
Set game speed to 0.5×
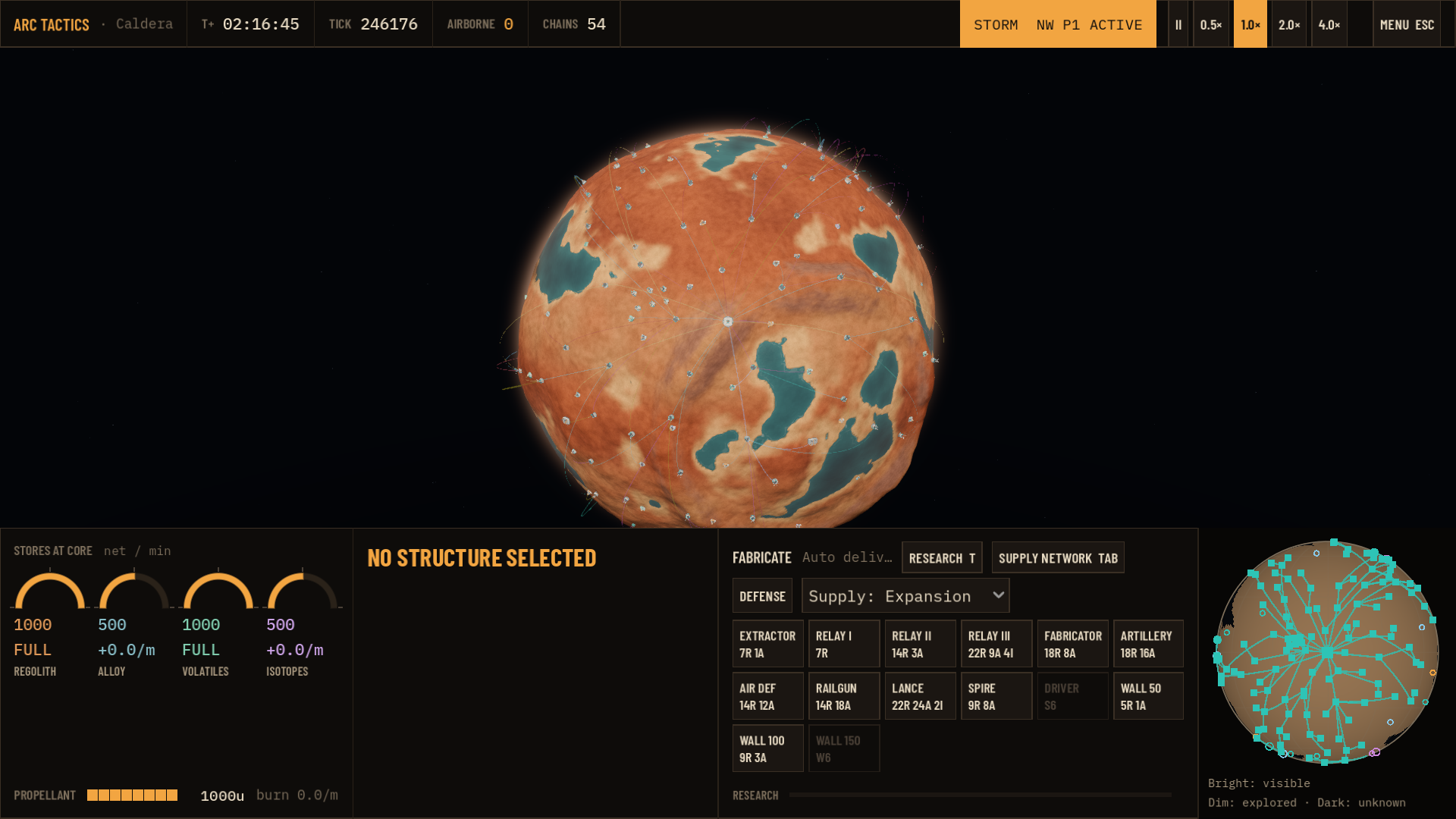[x=1211, y=24]
